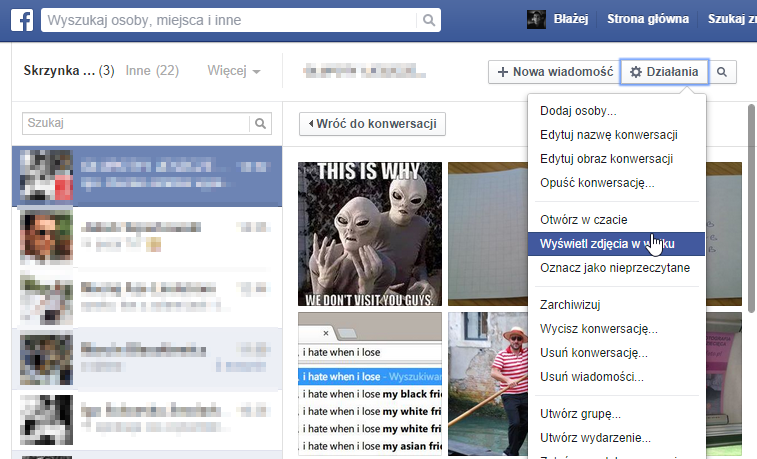The image size is (757, 459).
Task: Select the highlighted first conversation in list
Action: 147,176
